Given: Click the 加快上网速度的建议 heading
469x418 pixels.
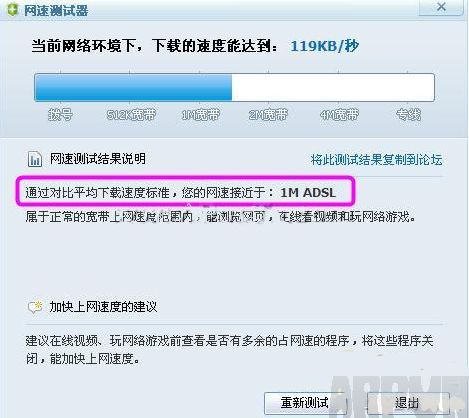Looking at the screenshot, I should point(103,307).
